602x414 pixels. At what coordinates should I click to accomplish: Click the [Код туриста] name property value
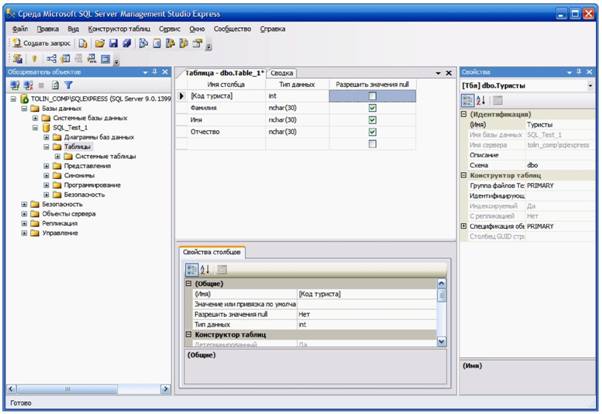[x=367, y=294]
